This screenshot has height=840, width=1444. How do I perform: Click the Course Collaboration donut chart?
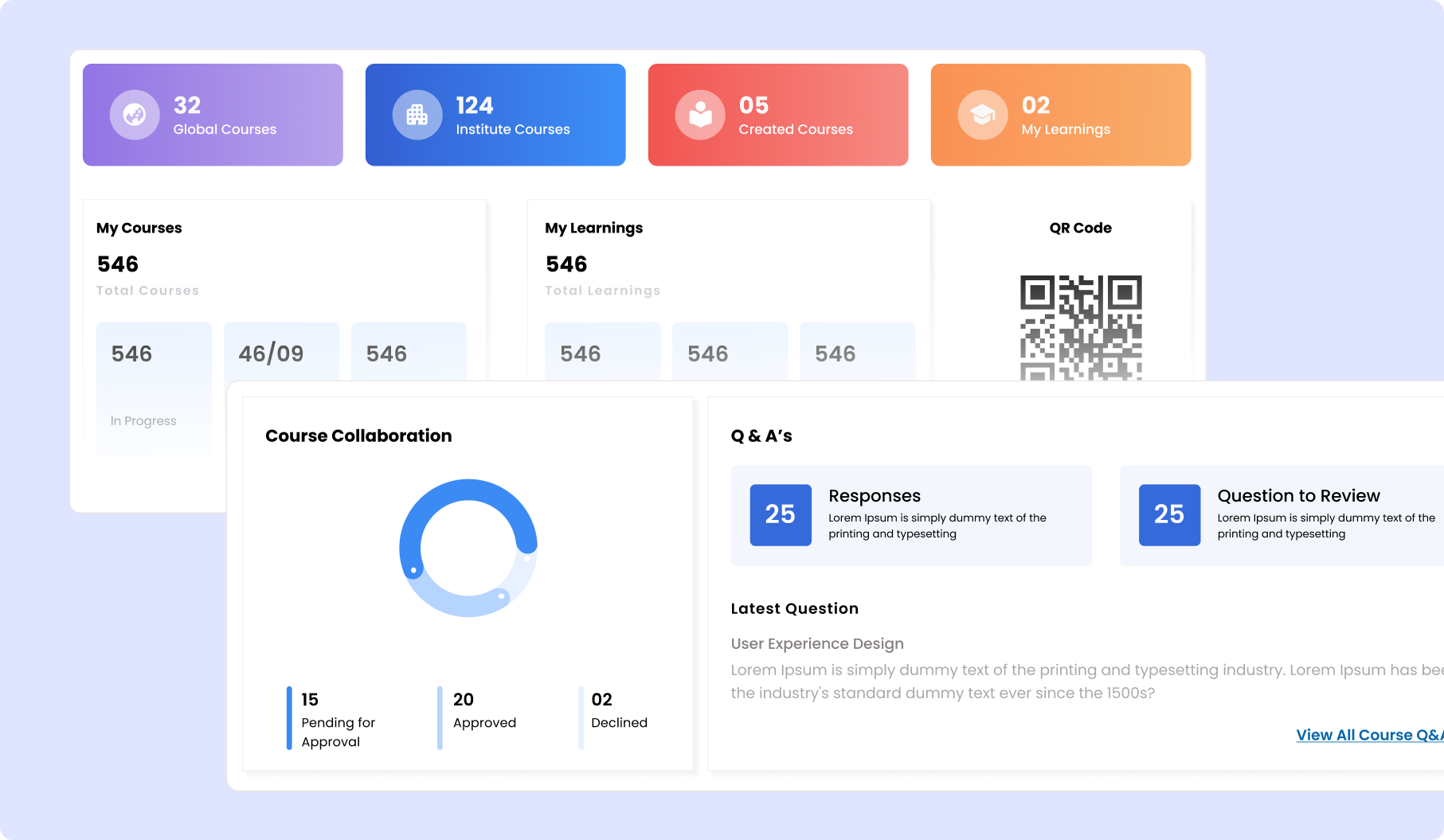468,548
